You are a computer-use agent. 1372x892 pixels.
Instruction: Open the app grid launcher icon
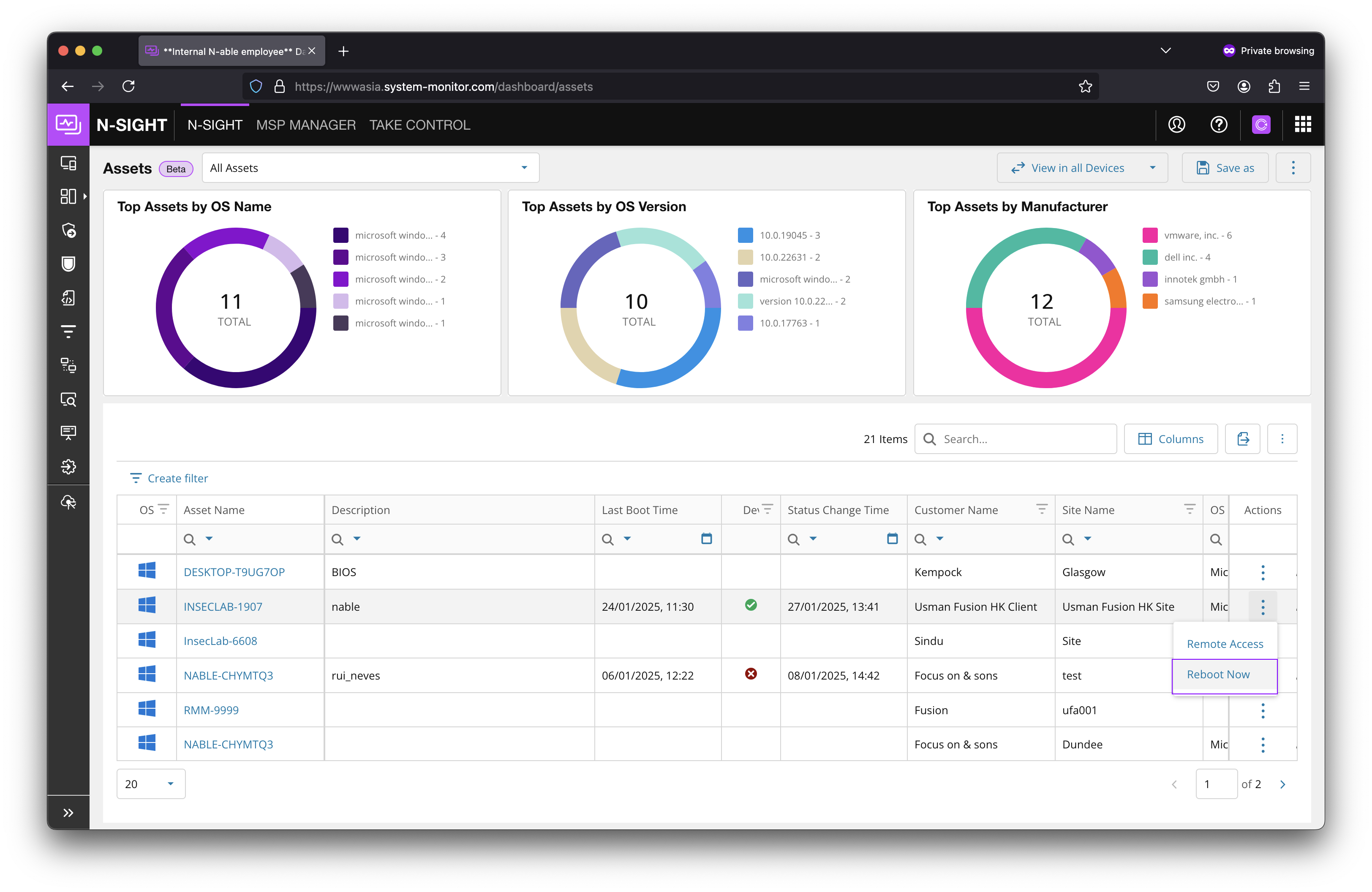coord(1304,125)
